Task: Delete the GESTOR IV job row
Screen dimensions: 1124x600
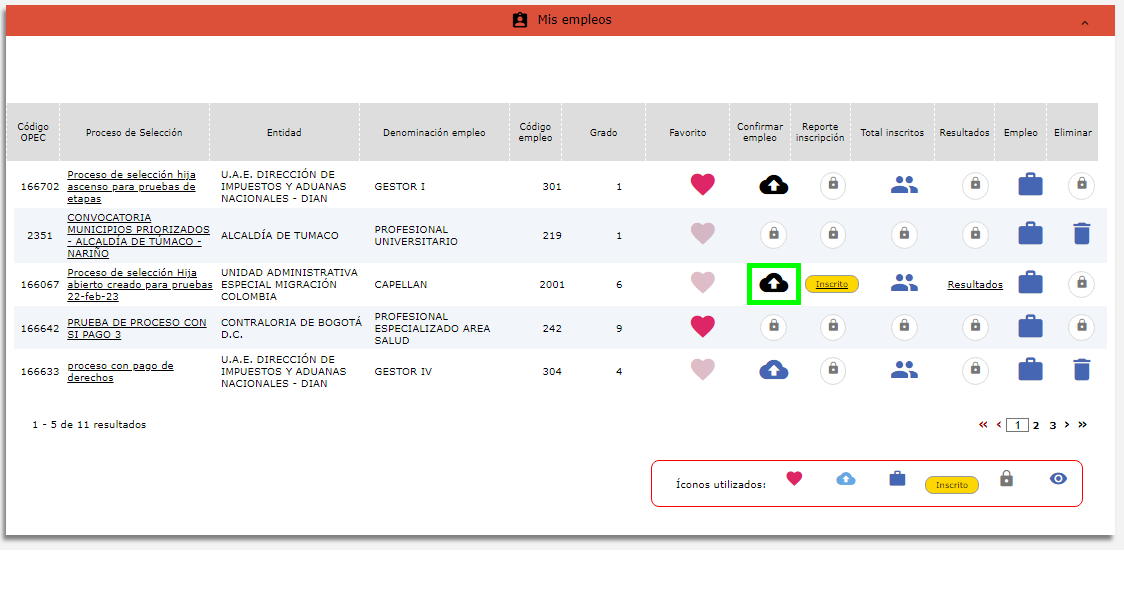Action: click(x=1081, y=370)
